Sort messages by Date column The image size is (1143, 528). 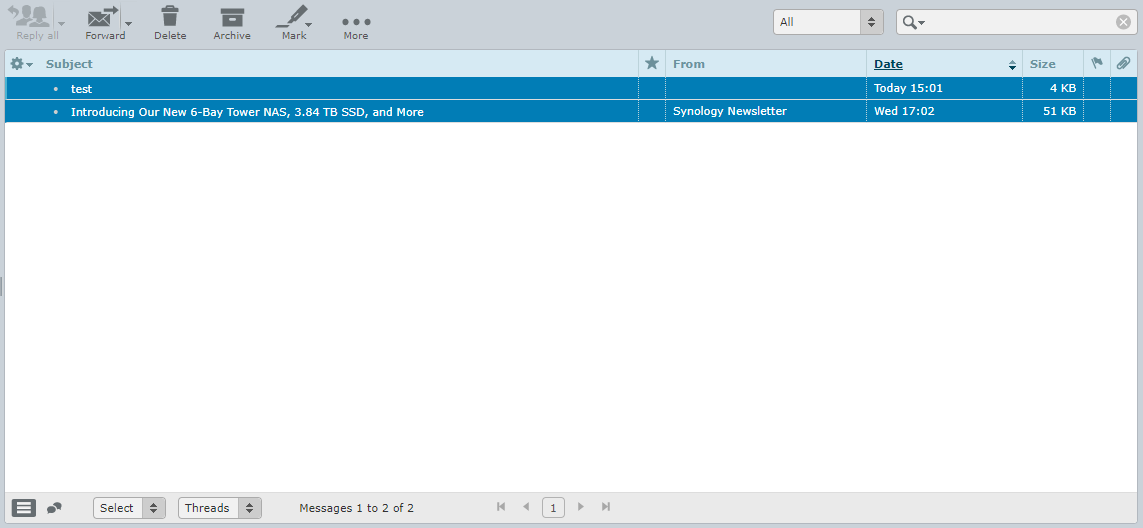point(888,64)
